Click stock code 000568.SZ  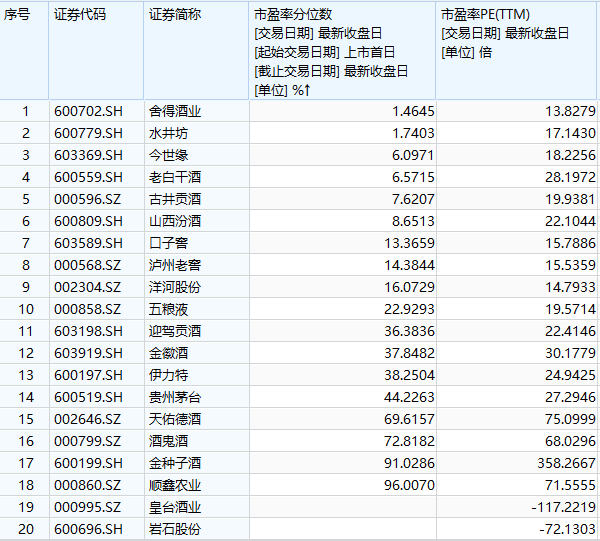(x=88, y=265)
